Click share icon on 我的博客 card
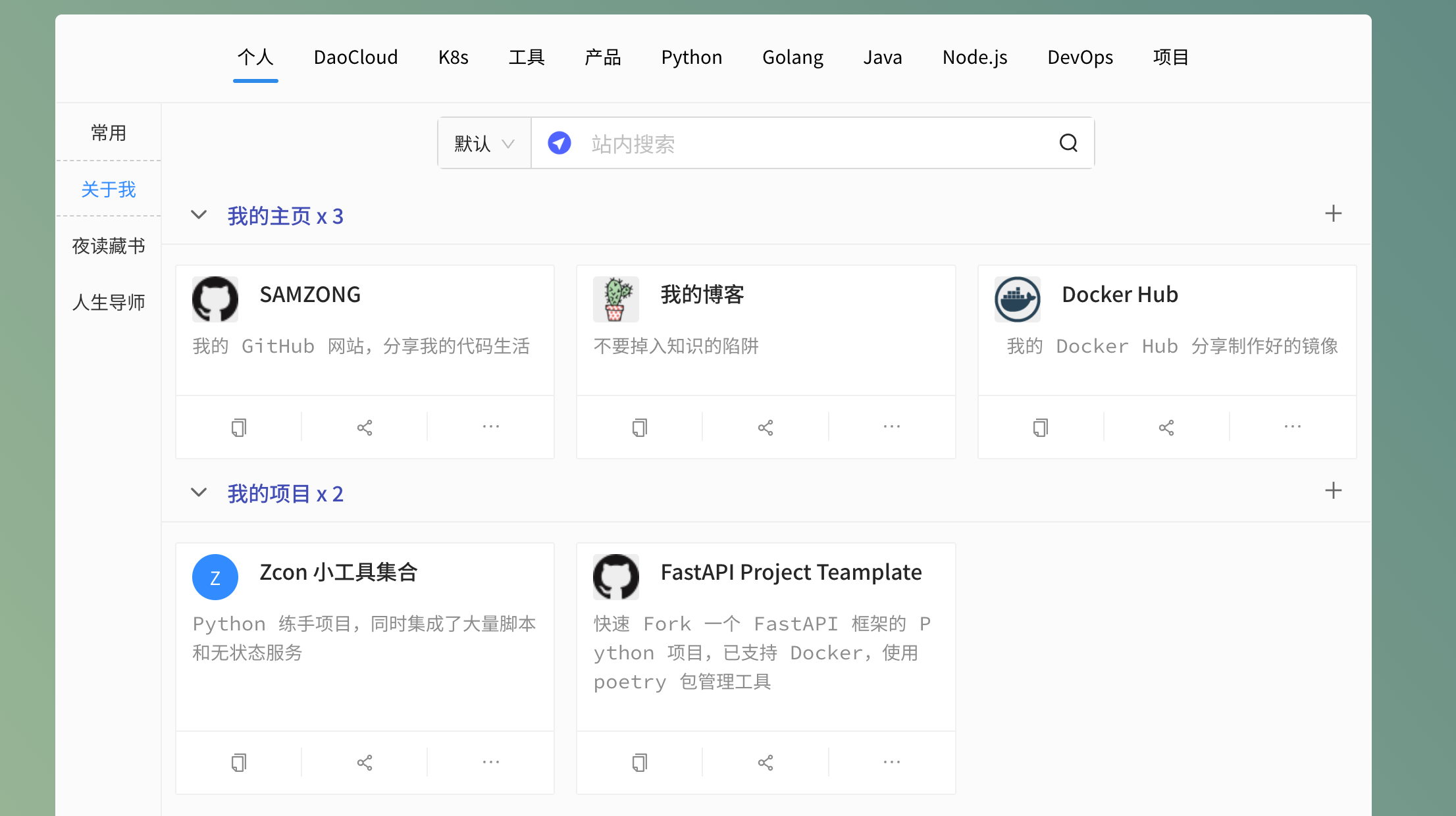 pyautogui.click(x=766, y=428)
